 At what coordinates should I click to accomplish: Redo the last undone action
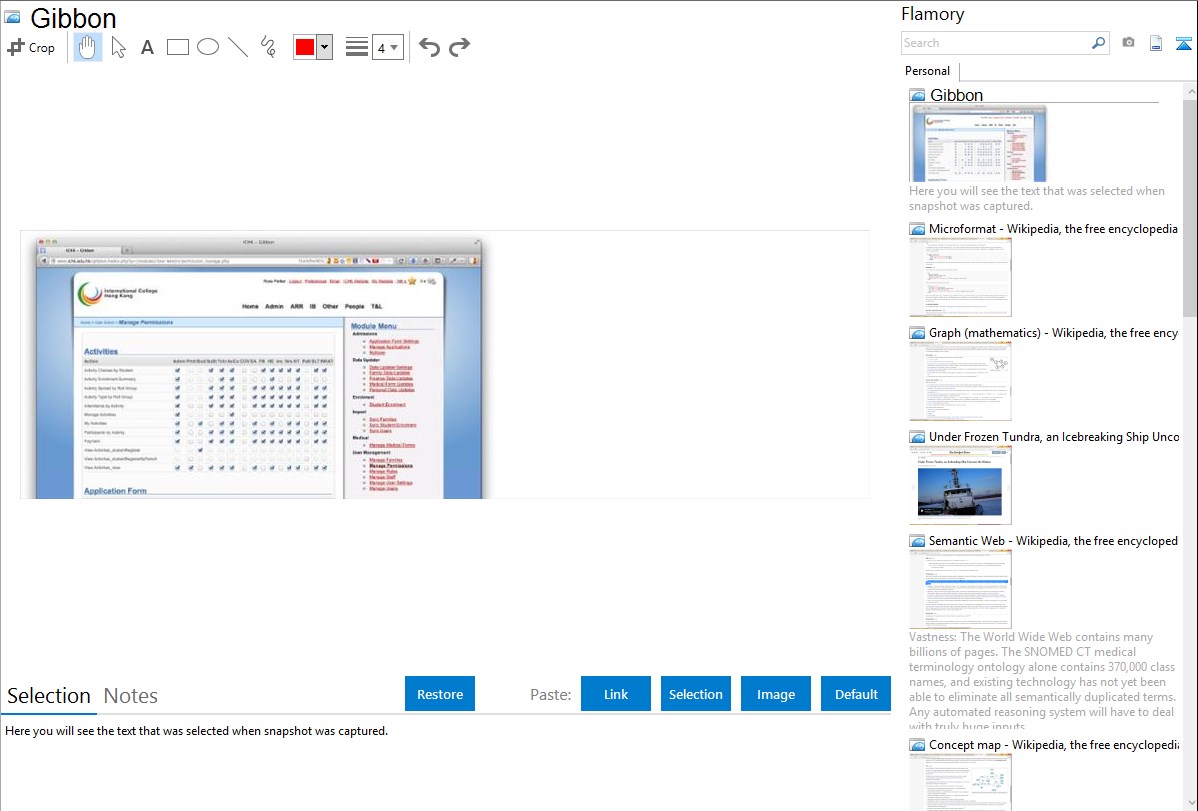459,47
